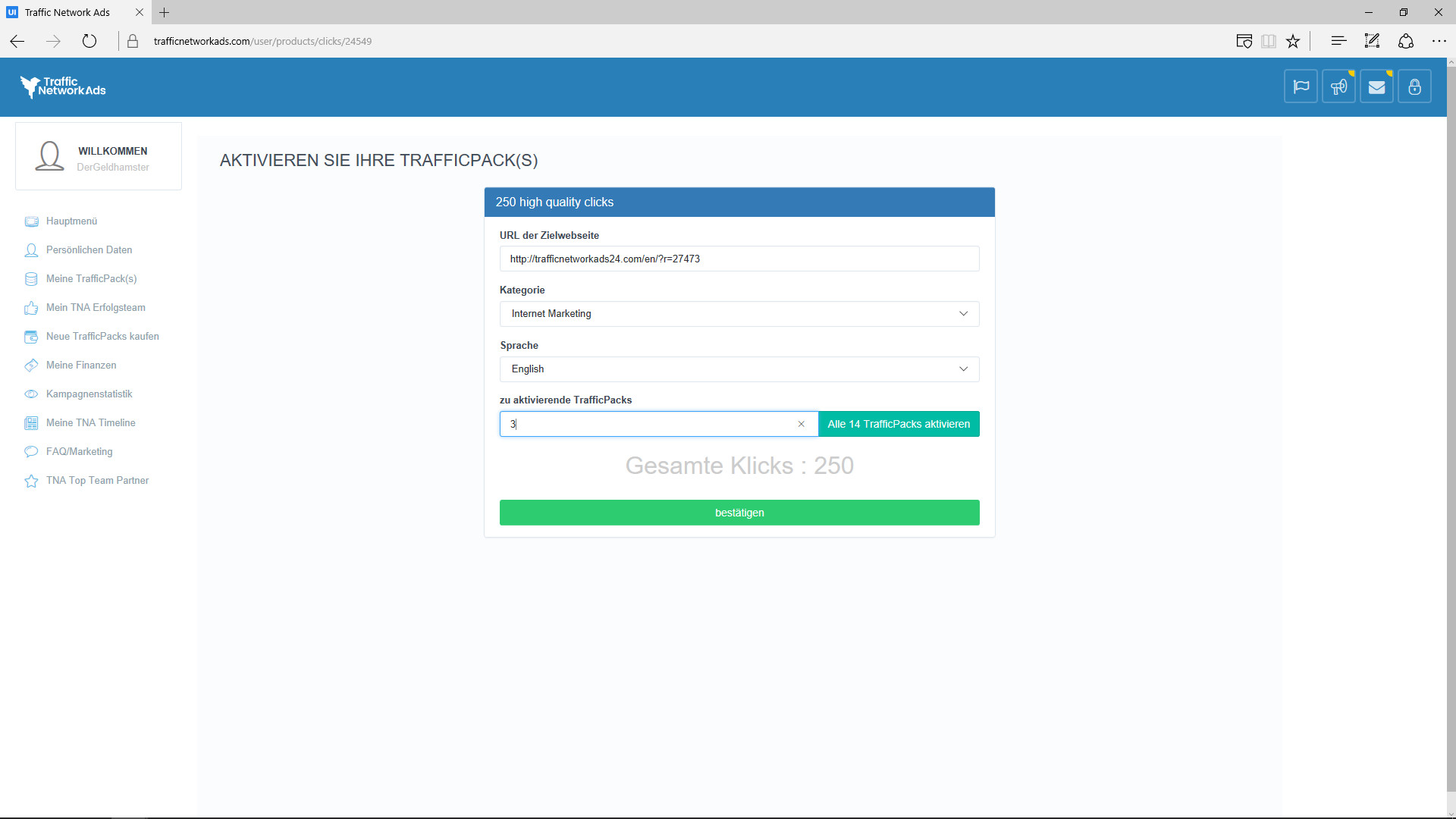Open Neue TrafficPacks kaufen
Screen dimensions: 1456x819
pyautogui.click(x=102, y=337)
